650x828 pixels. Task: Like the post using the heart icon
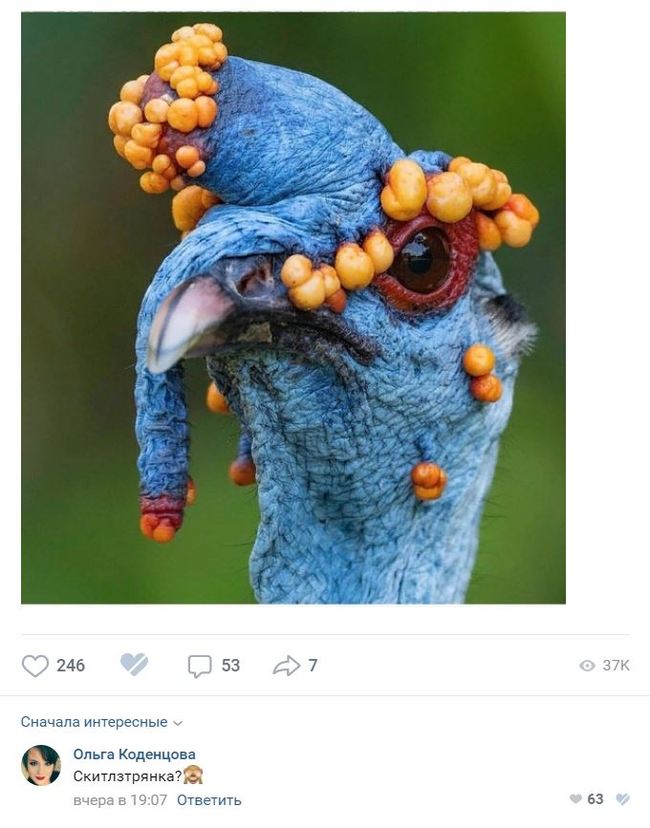tap(35, 665)
